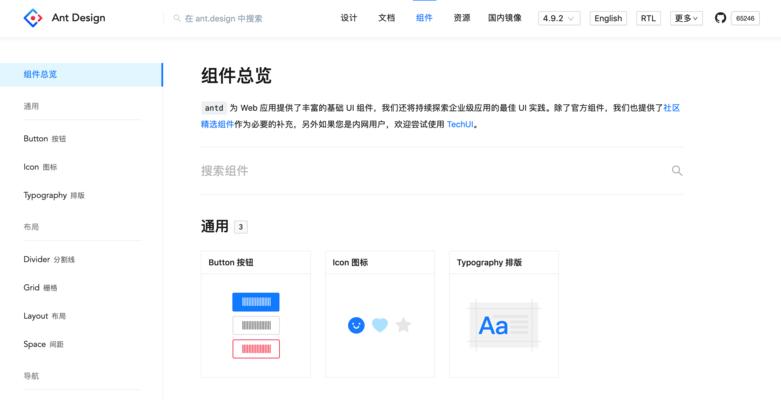Click the Ant Design logo icon
The image size is (781, 400).
coord(33,18)
